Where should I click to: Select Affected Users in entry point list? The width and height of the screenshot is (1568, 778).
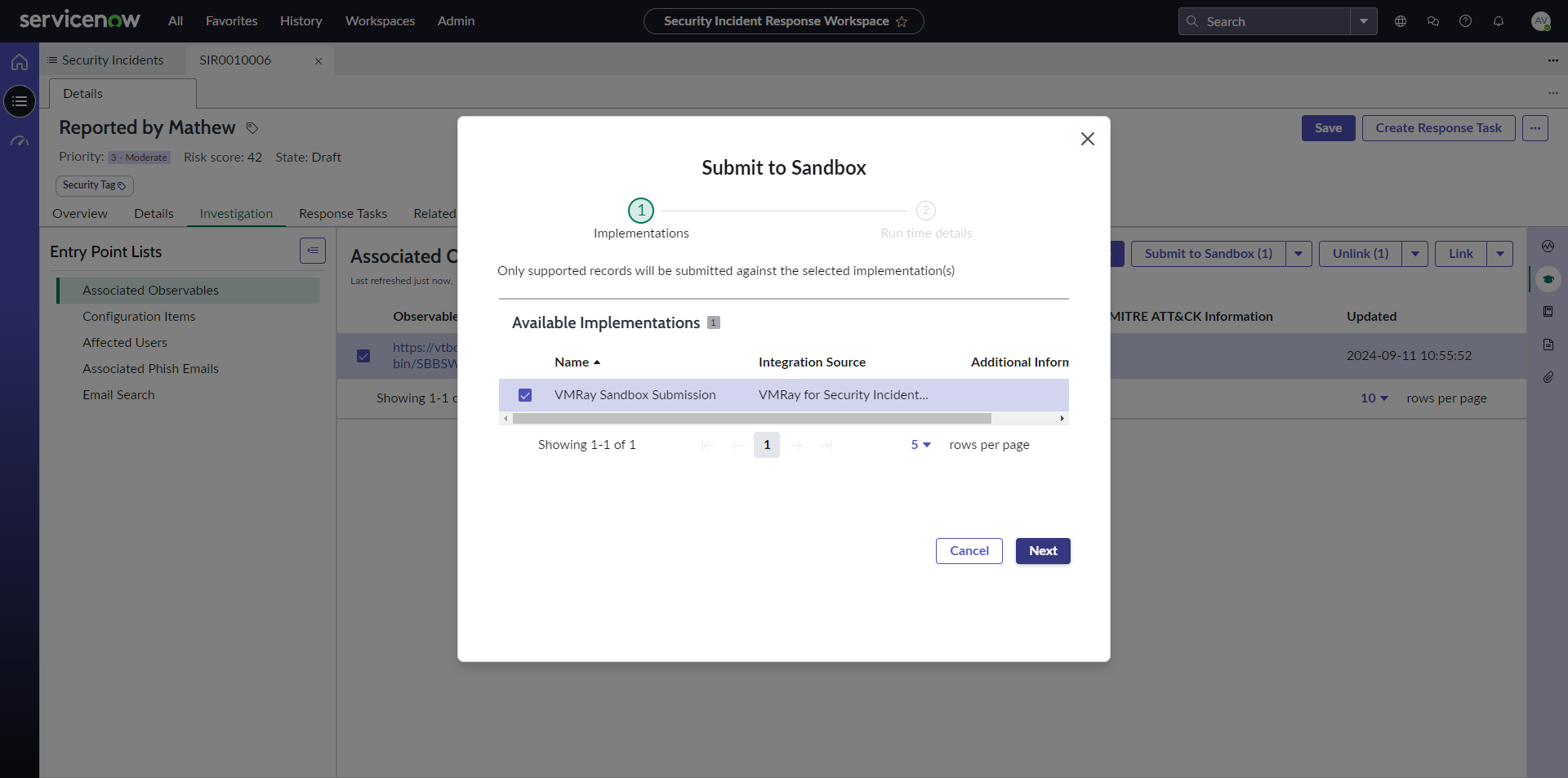[x=125, y=343]
